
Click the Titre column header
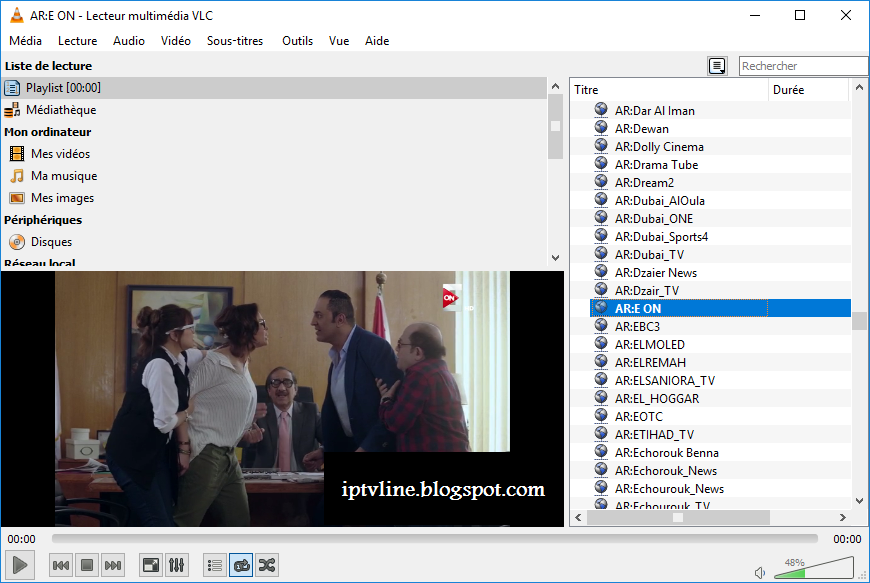(670, 90)
